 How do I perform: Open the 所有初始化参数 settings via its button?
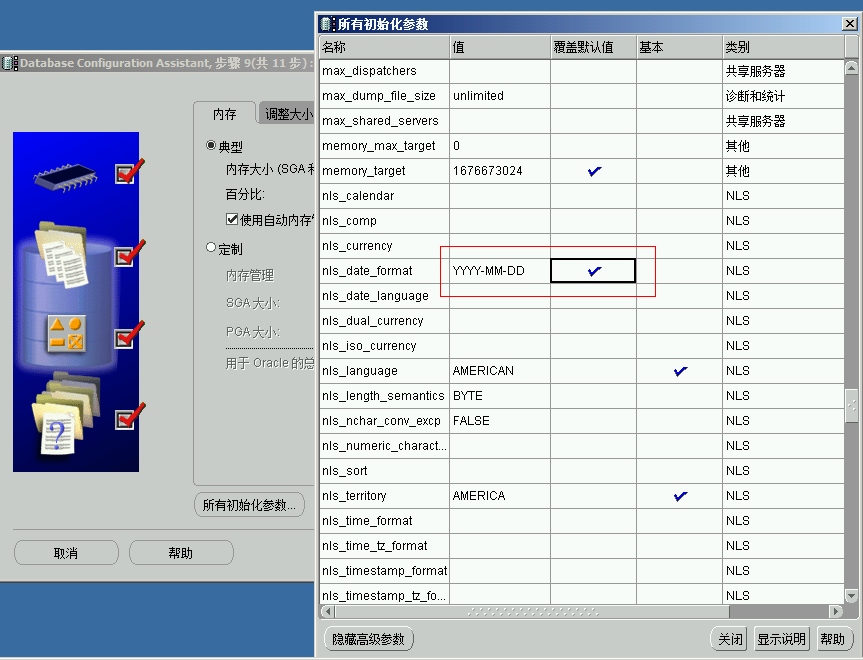[248, 504]
